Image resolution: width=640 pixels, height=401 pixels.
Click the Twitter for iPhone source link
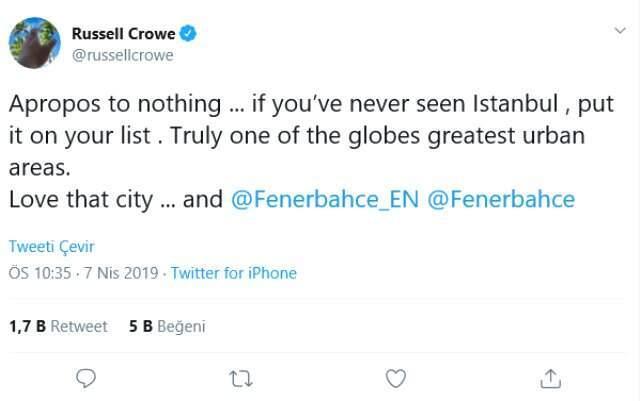point(234,273)
